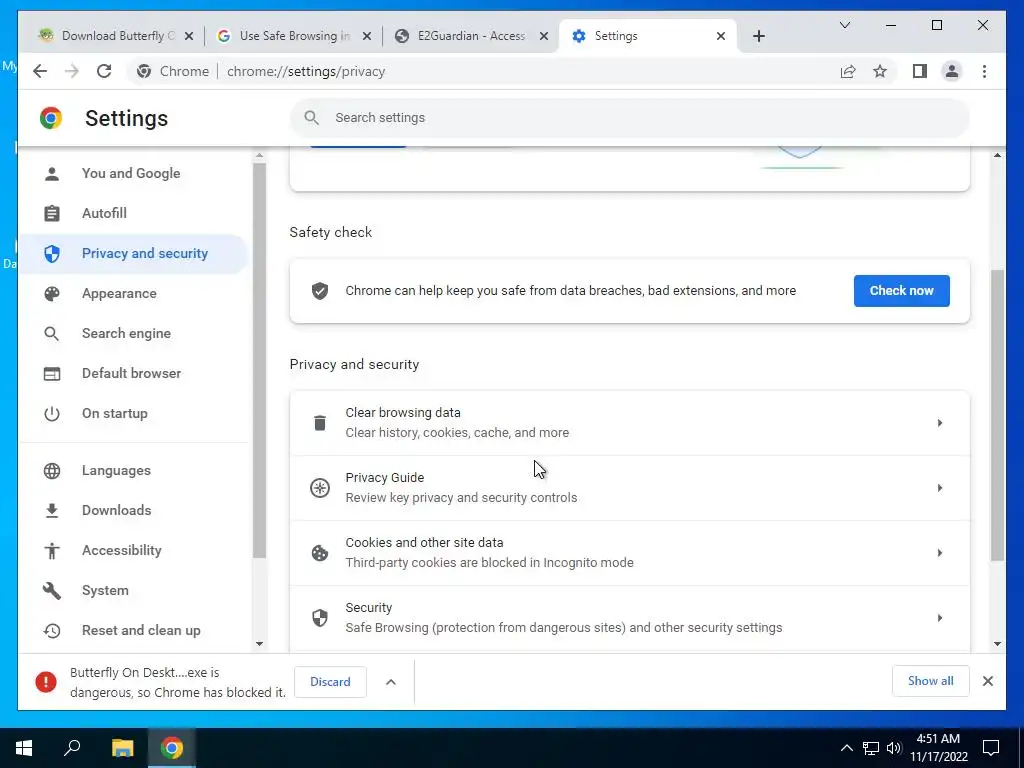Select Privacy and security in sidebar
This screenshot has width=1024, height=768.
[x=134, y=253]
